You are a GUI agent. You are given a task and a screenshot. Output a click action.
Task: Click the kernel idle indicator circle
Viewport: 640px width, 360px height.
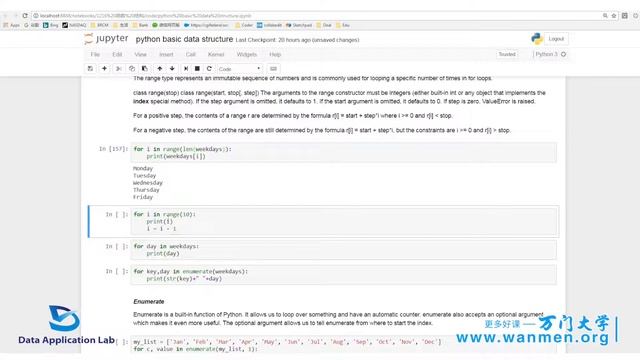click(564, 54)
